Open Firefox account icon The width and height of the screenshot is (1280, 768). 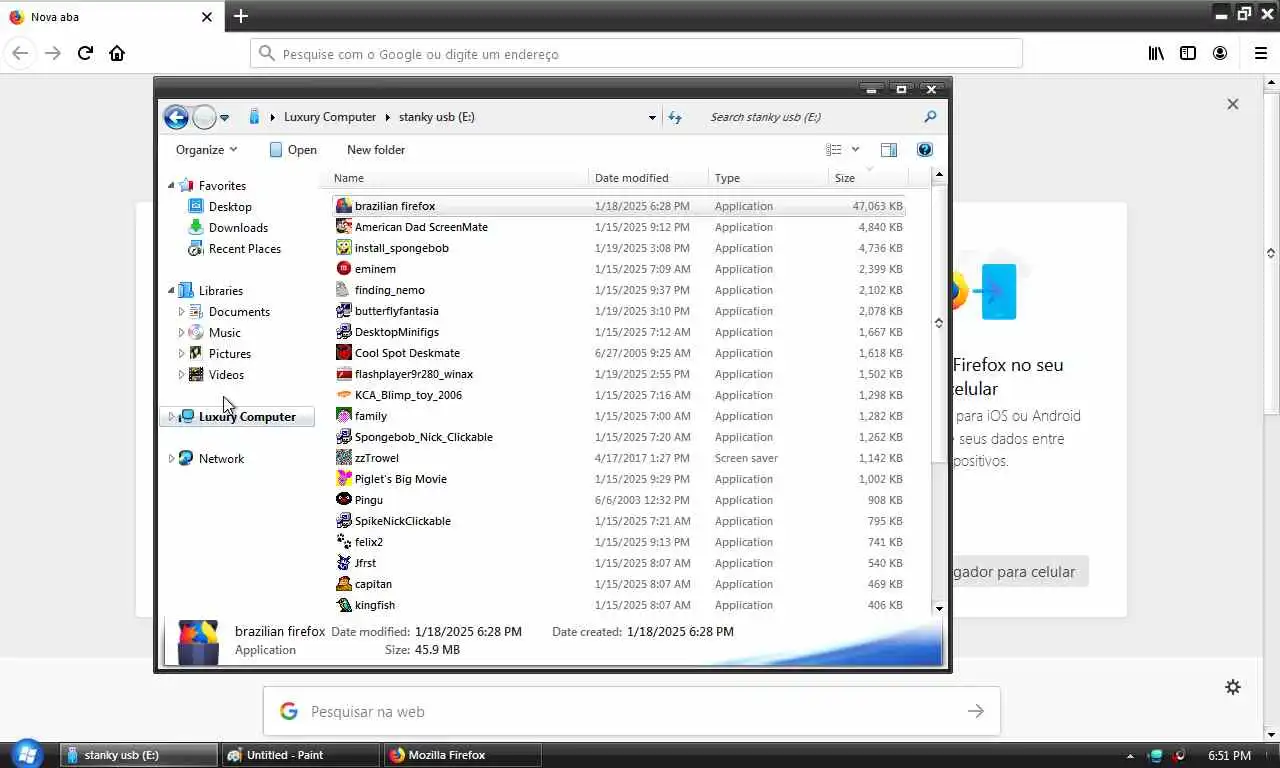tap(1220, 54)
